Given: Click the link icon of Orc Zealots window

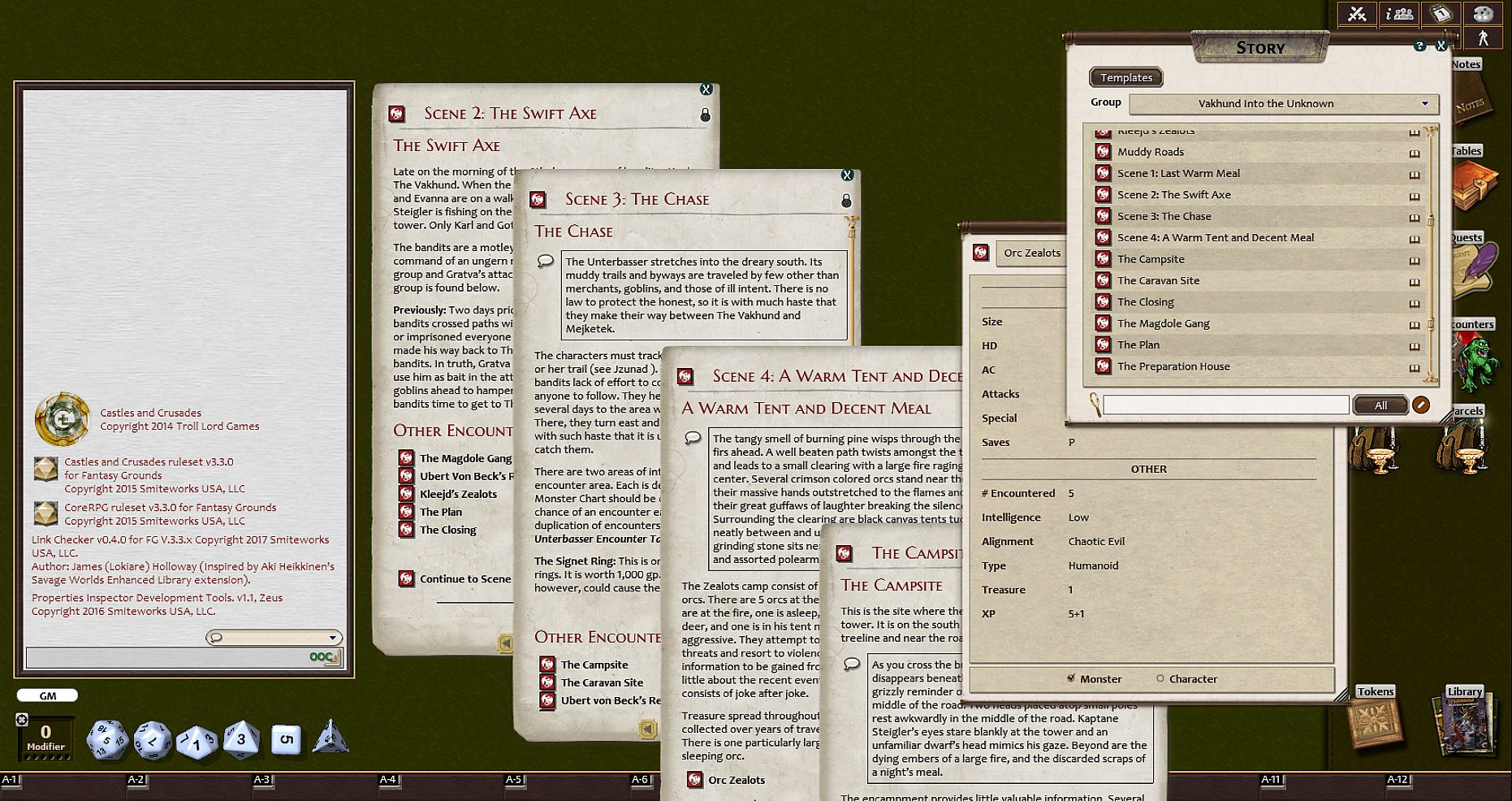Looking at the screenshot, I should [981, 253].
